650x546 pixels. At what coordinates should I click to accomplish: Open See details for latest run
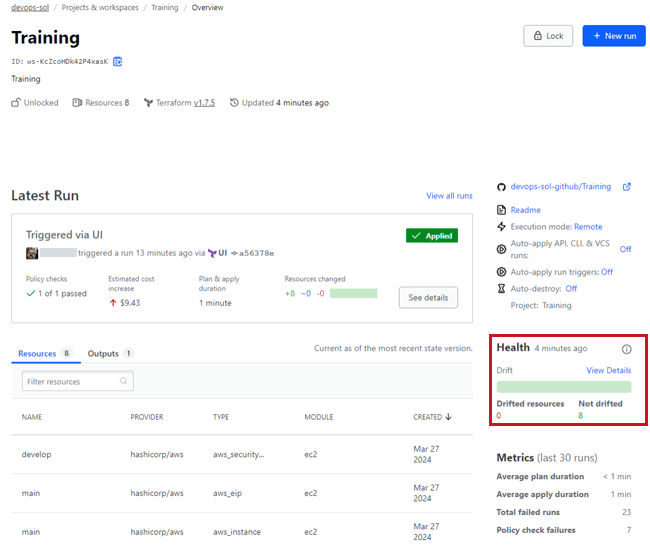coord(428,298)
